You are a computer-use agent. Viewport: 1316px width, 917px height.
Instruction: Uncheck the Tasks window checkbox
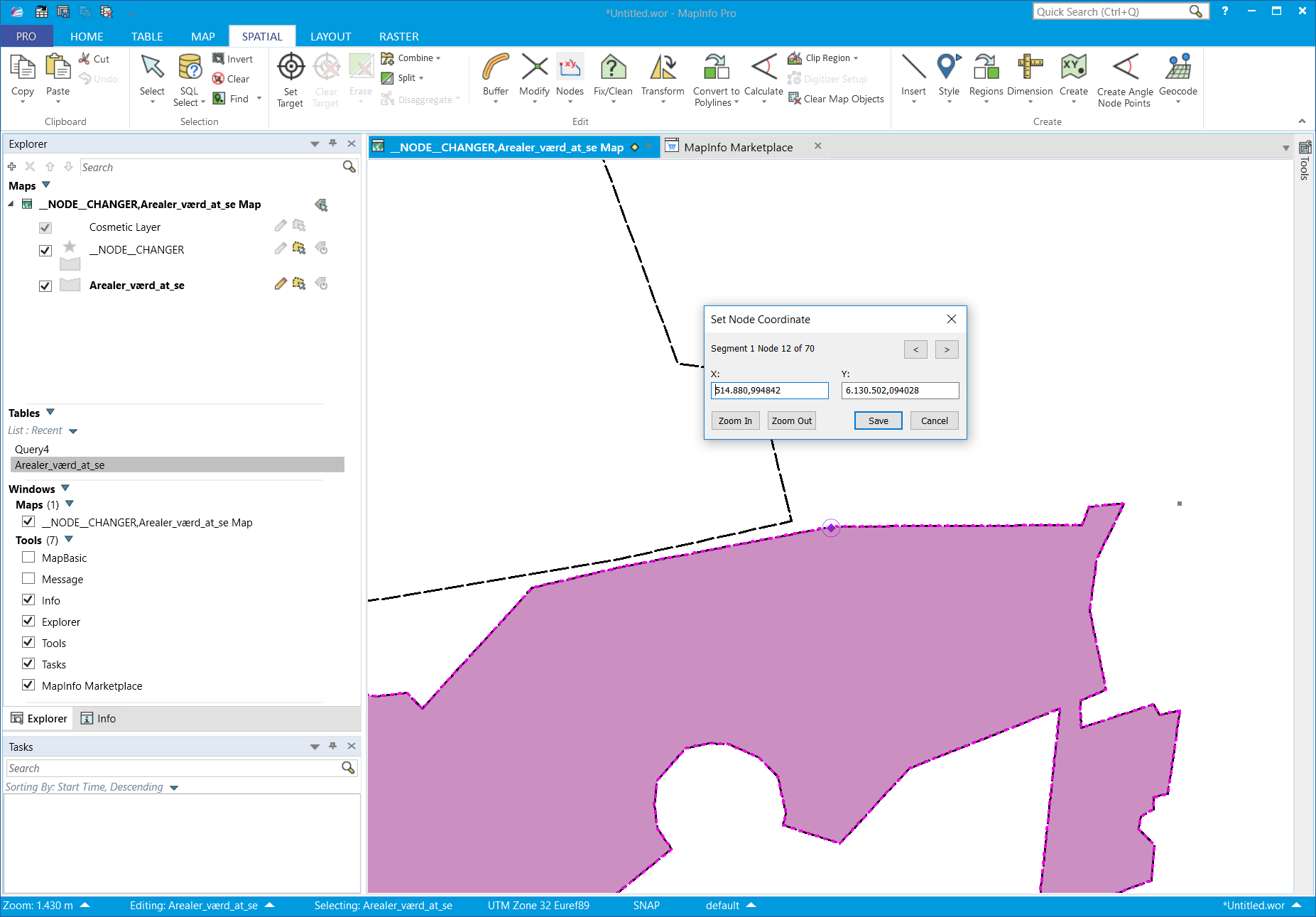pyautogui.click(x=28, y=664)
